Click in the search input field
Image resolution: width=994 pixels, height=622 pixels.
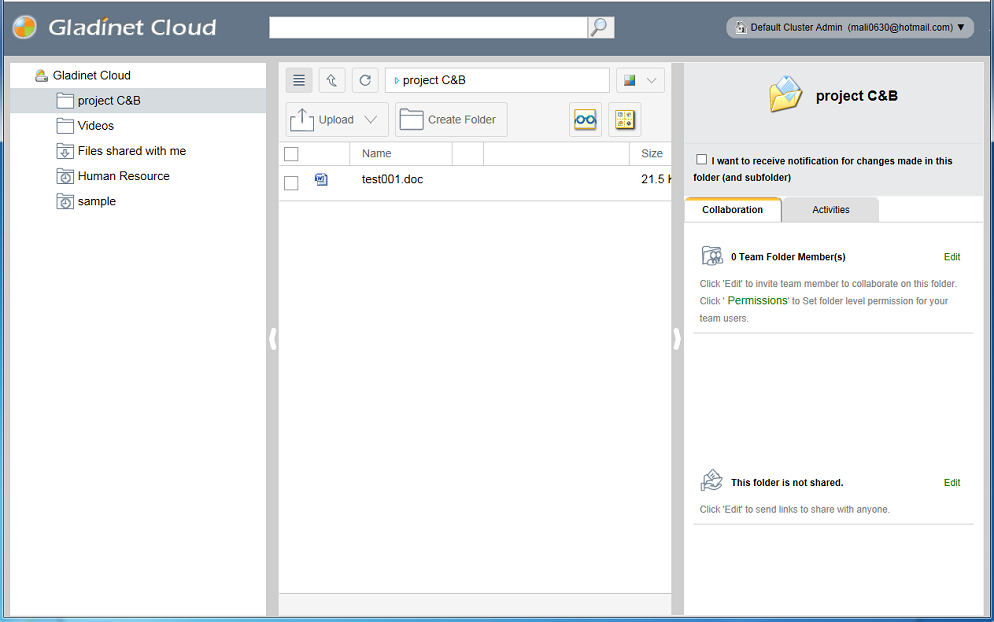(429, 27)
